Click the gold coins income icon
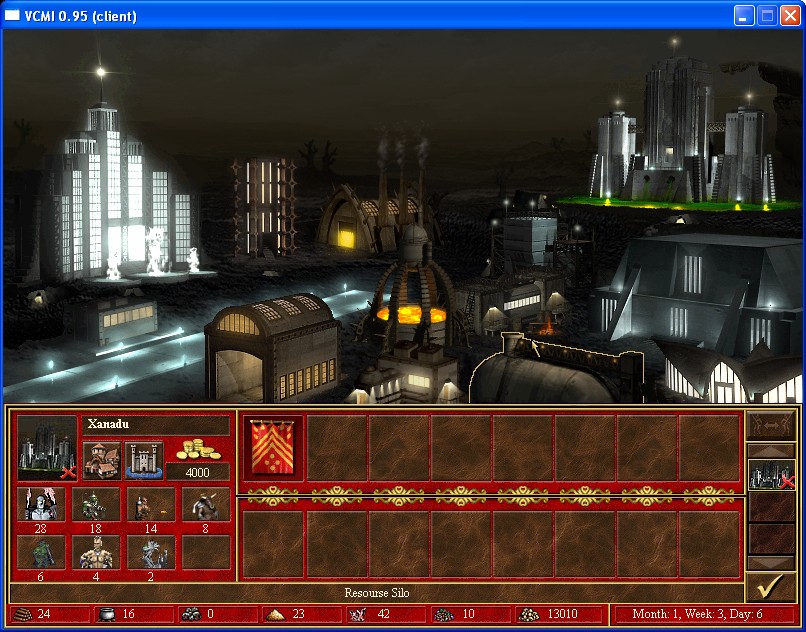This screenshot has width=806, height=632. pyautogui.click(x=197, y=449)
